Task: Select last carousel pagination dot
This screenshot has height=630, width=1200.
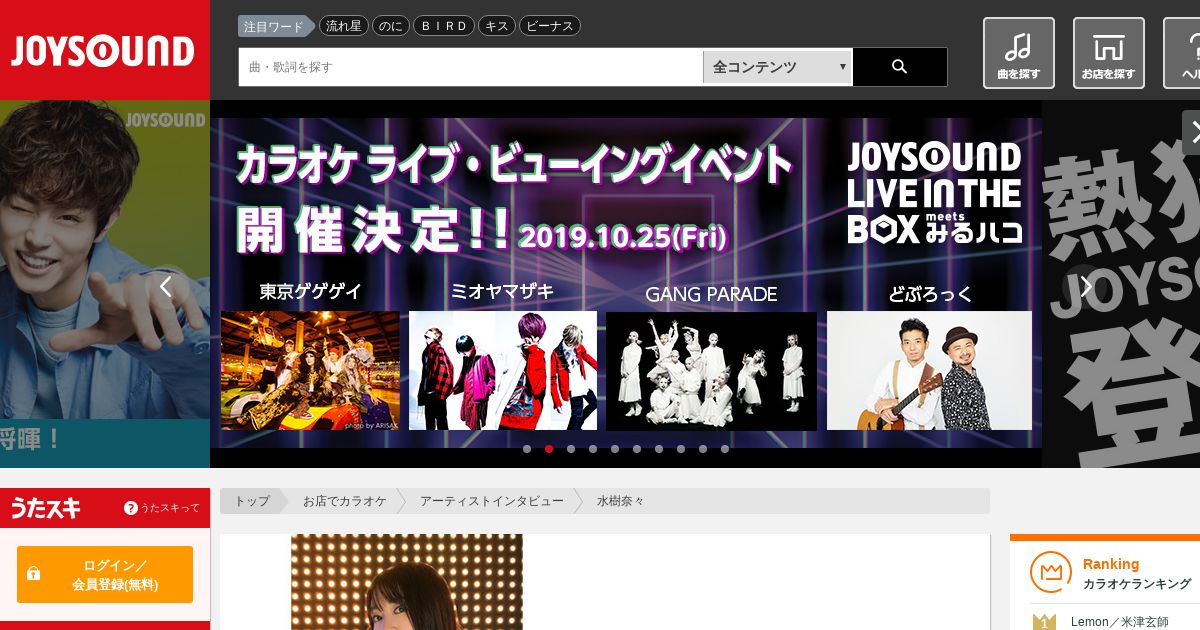Action: [x=725, y=449]
